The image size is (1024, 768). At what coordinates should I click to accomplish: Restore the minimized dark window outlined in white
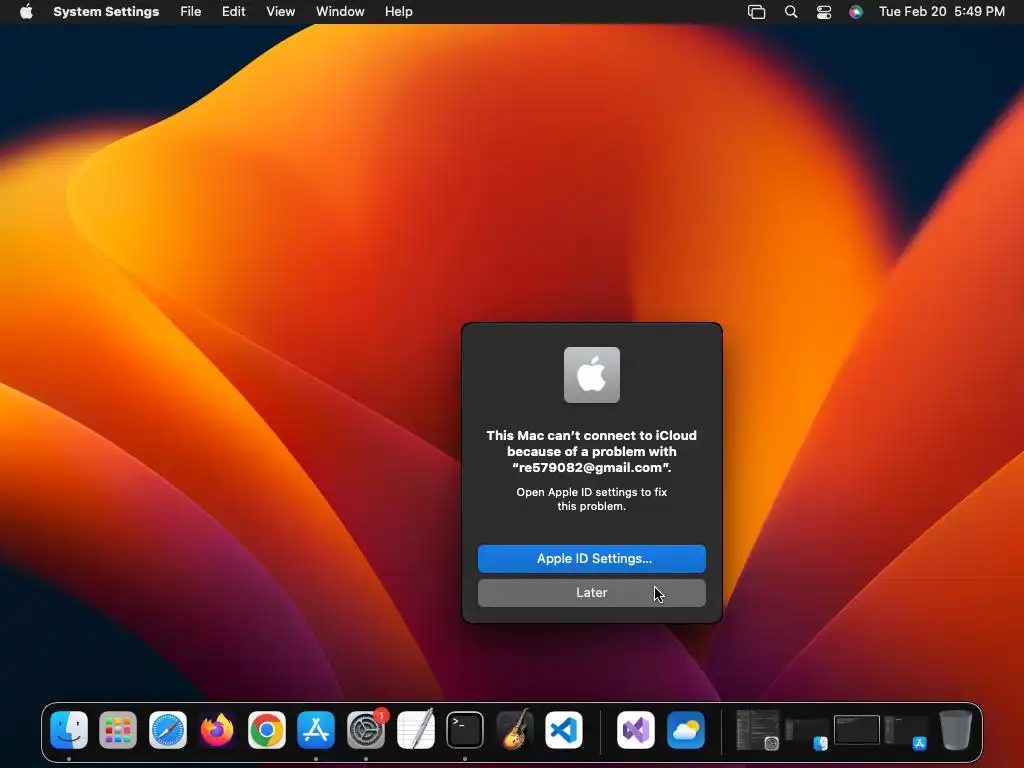point(857,729)
